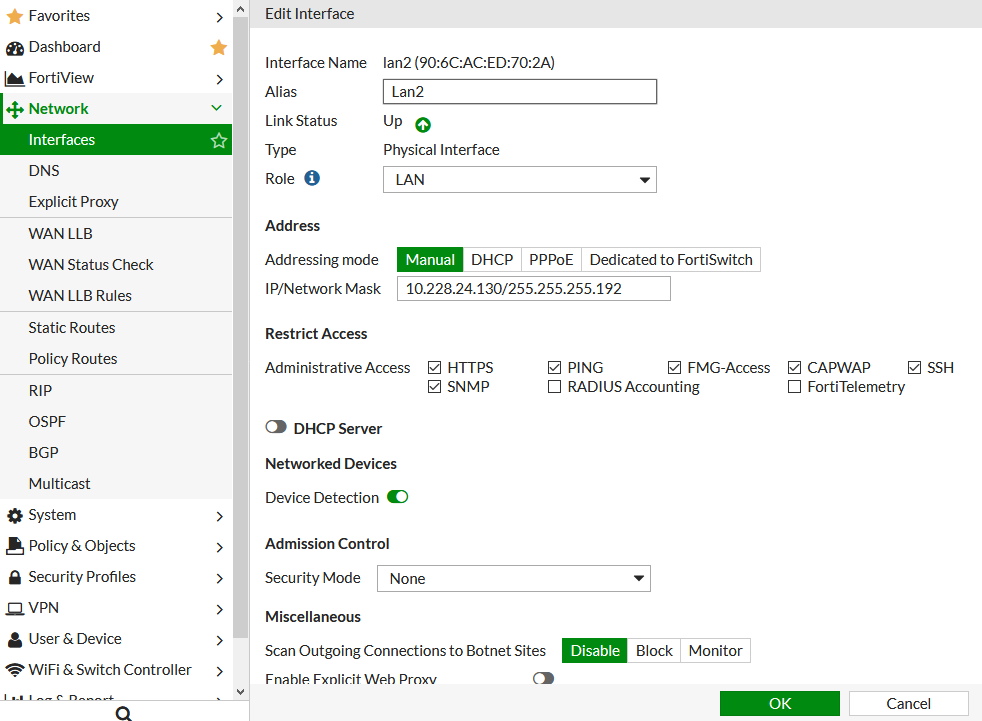Click the System gear icon
Screen dimensions: 982x721
point(14,516)
